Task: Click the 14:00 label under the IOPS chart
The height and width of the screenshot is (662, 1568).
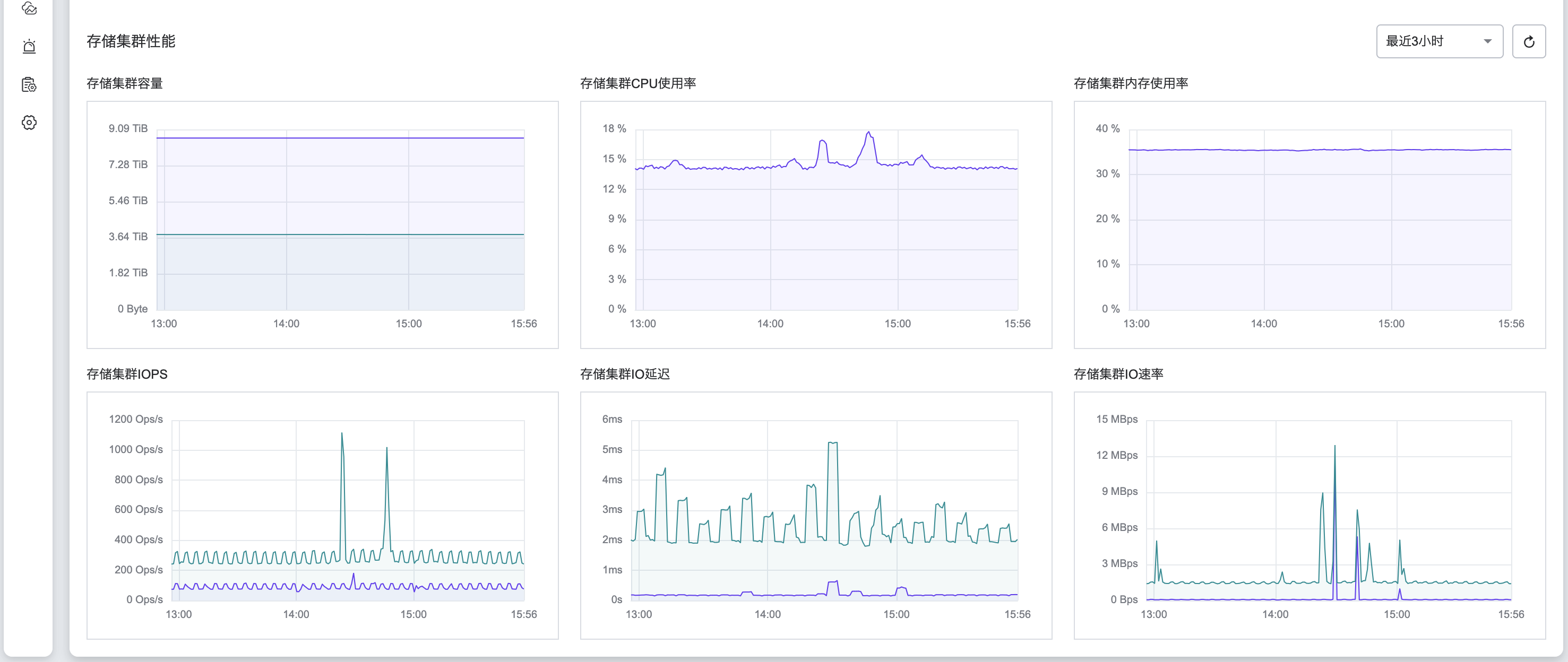Action: coord(296,615)
